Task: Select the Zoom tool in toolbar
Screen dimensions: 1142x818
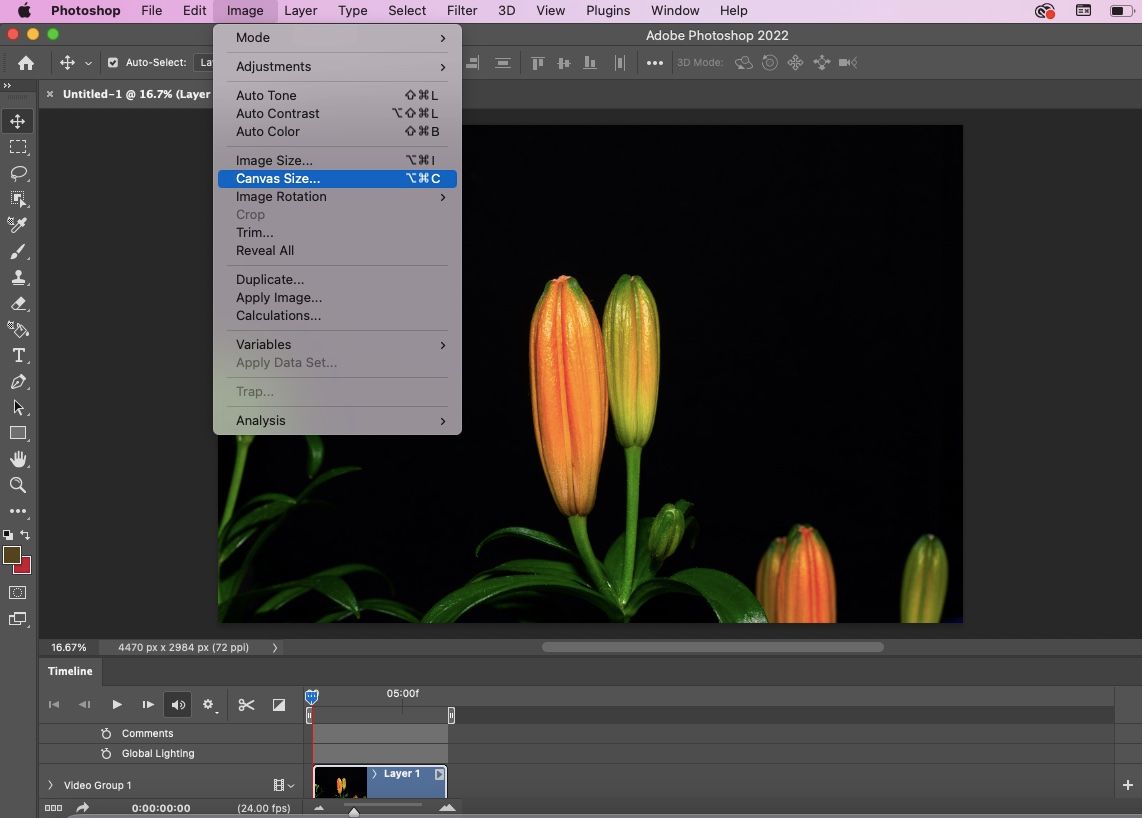Action: (18, 485)
